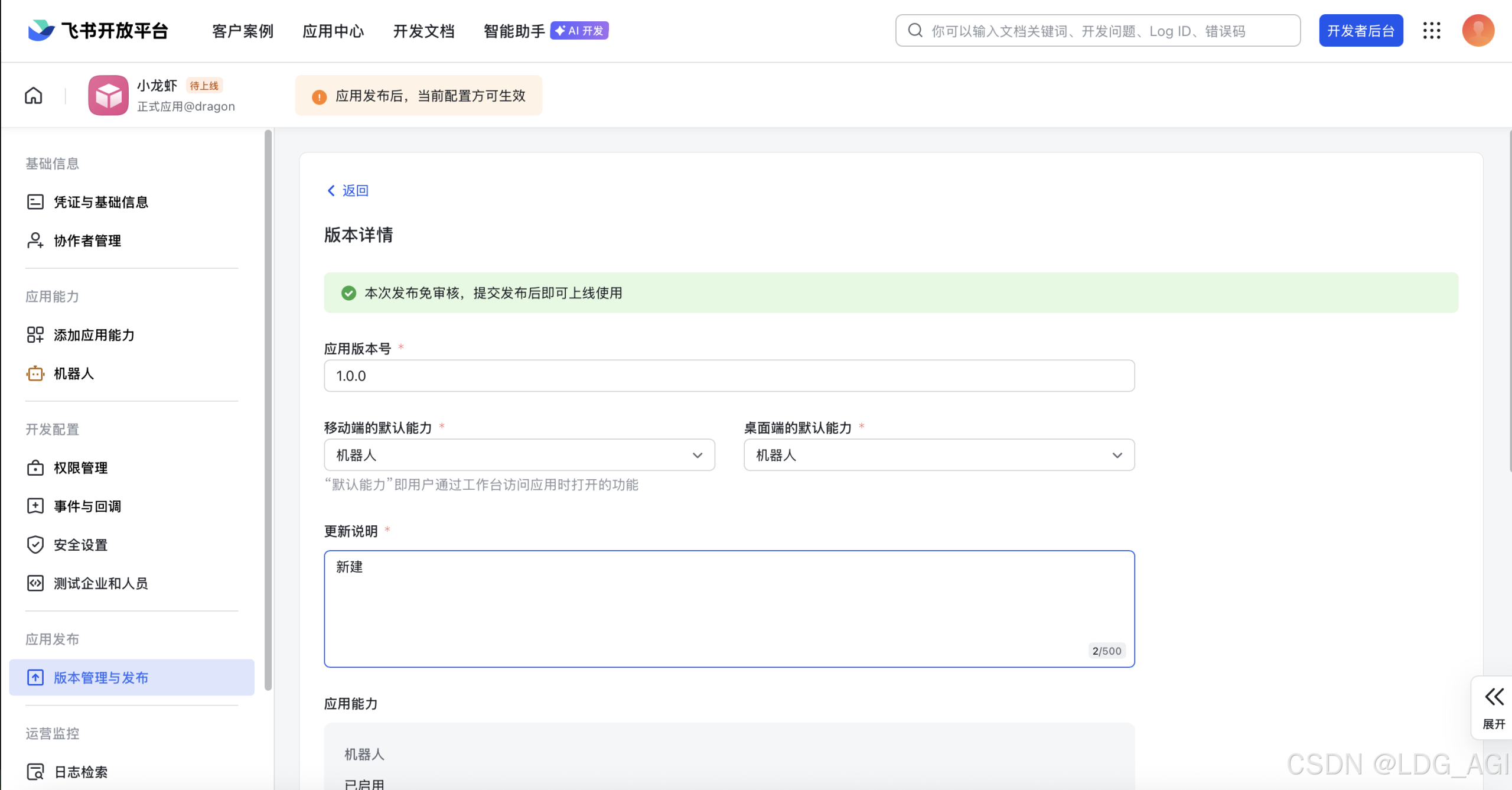The width and height of the screenshot is (1512, 790).
Task: Open the 开发文档 menu item
Action: (423, 31)
